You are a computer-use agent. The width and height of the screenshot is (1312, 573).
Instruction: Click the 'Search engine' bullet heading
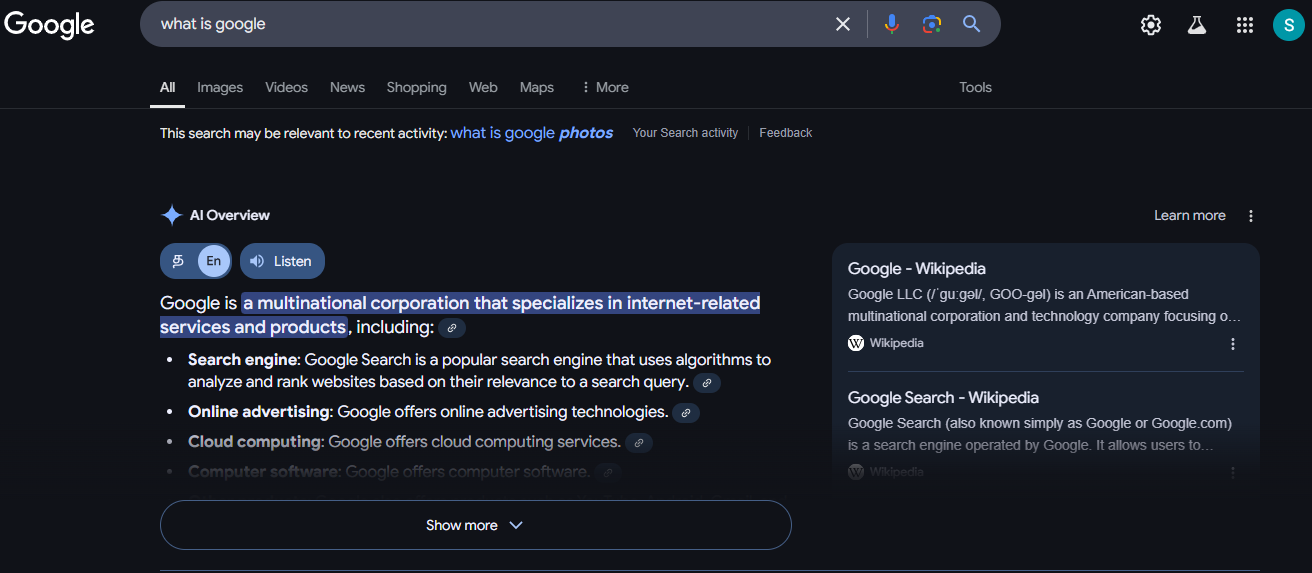tap(243, 359)
